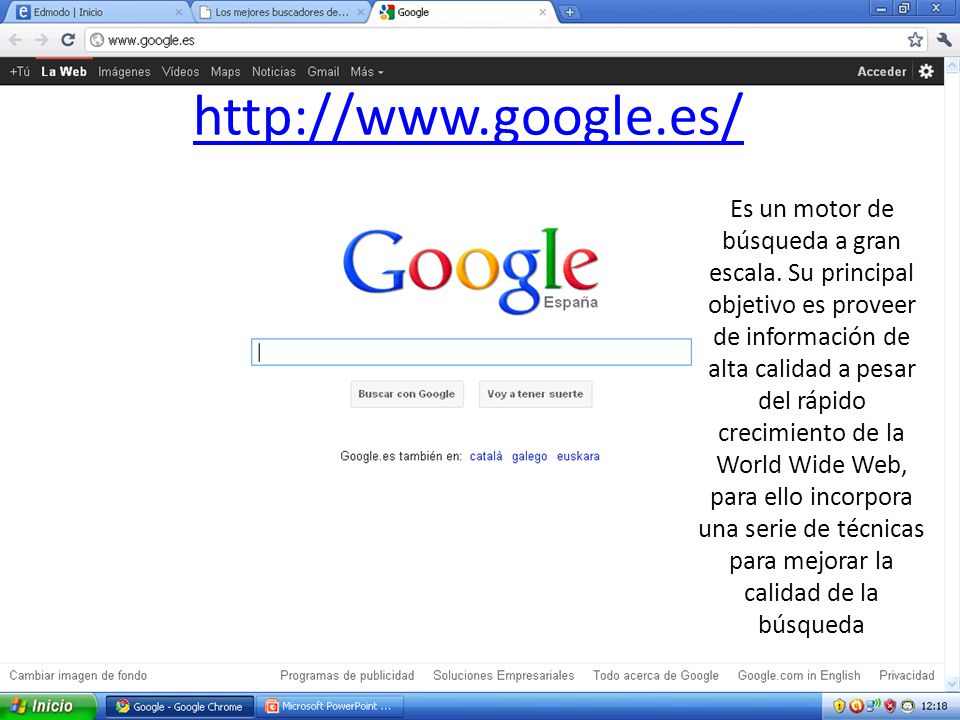960x720 pixels.
Task: Expand the Más dropdown menu
Action: 367,72
